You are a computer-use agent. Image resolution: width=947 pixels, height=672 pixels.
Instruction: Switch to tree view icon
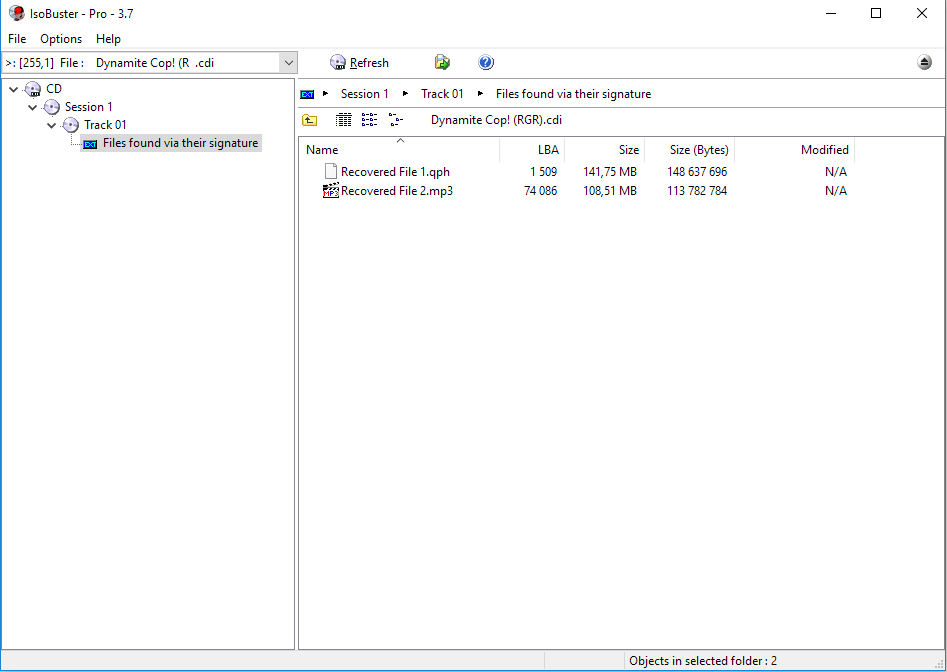(x=396, y=120)
